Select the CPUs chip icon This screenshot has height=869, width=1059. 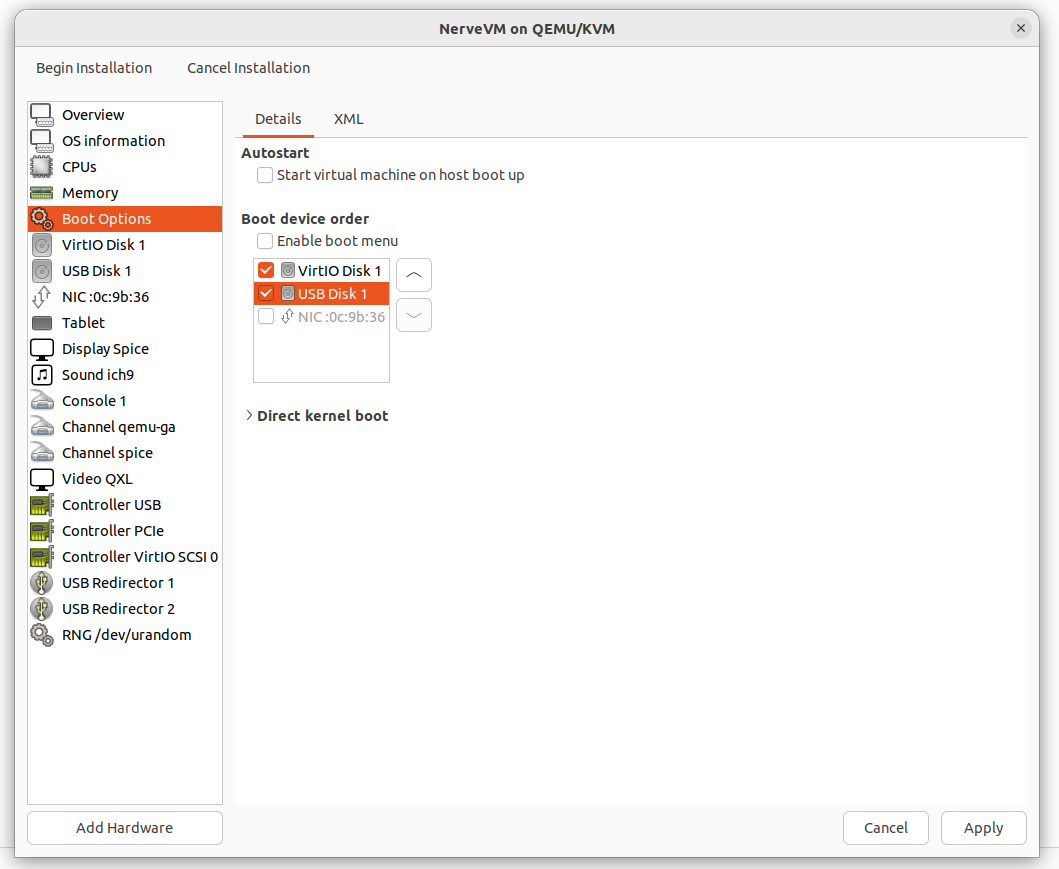[x=41, y=167]
